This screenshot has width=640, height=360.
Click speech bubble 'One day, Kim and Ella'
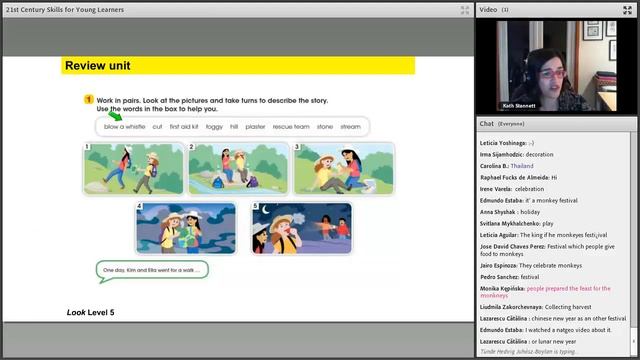152,270
